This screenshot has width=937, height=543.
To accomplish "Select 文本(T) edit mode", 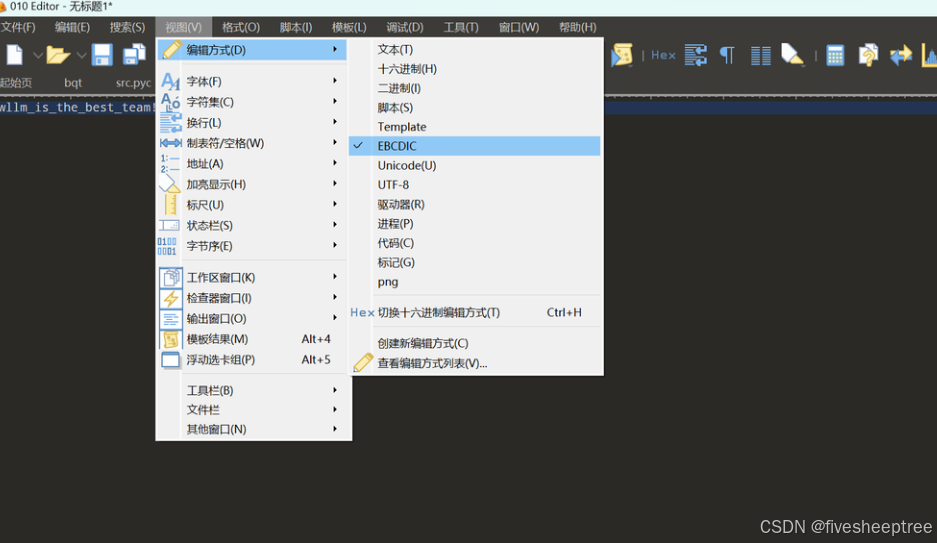I will coord(474,50).
